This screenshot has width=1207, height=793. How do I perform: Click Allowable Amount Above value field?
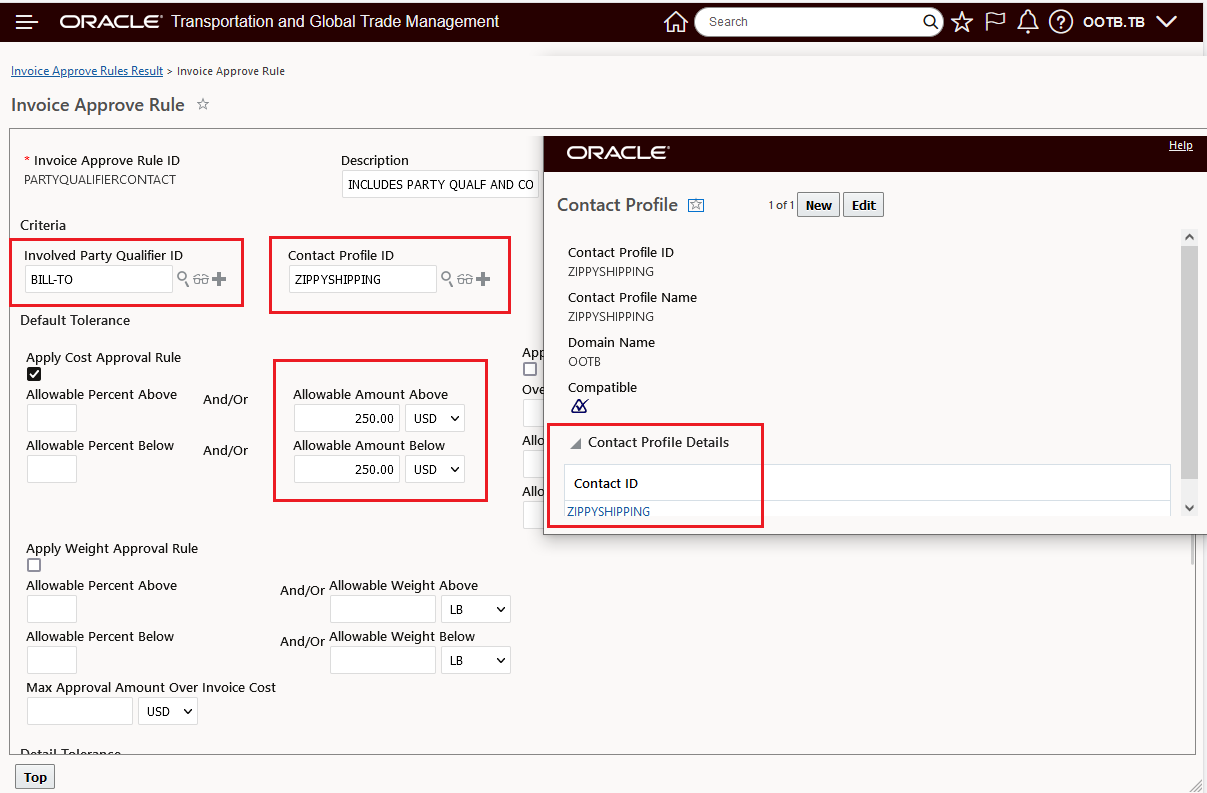(347, 418)
